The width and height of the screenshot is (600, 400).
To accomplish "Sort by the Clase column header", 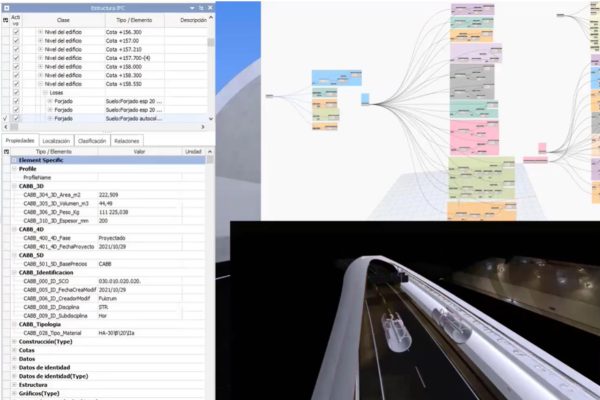I will point(63,20).
